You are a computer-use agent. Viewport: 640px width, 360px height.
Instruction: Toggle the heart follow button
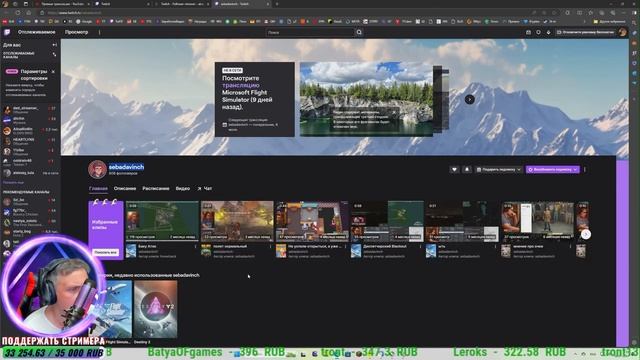[x=454, y=169]
